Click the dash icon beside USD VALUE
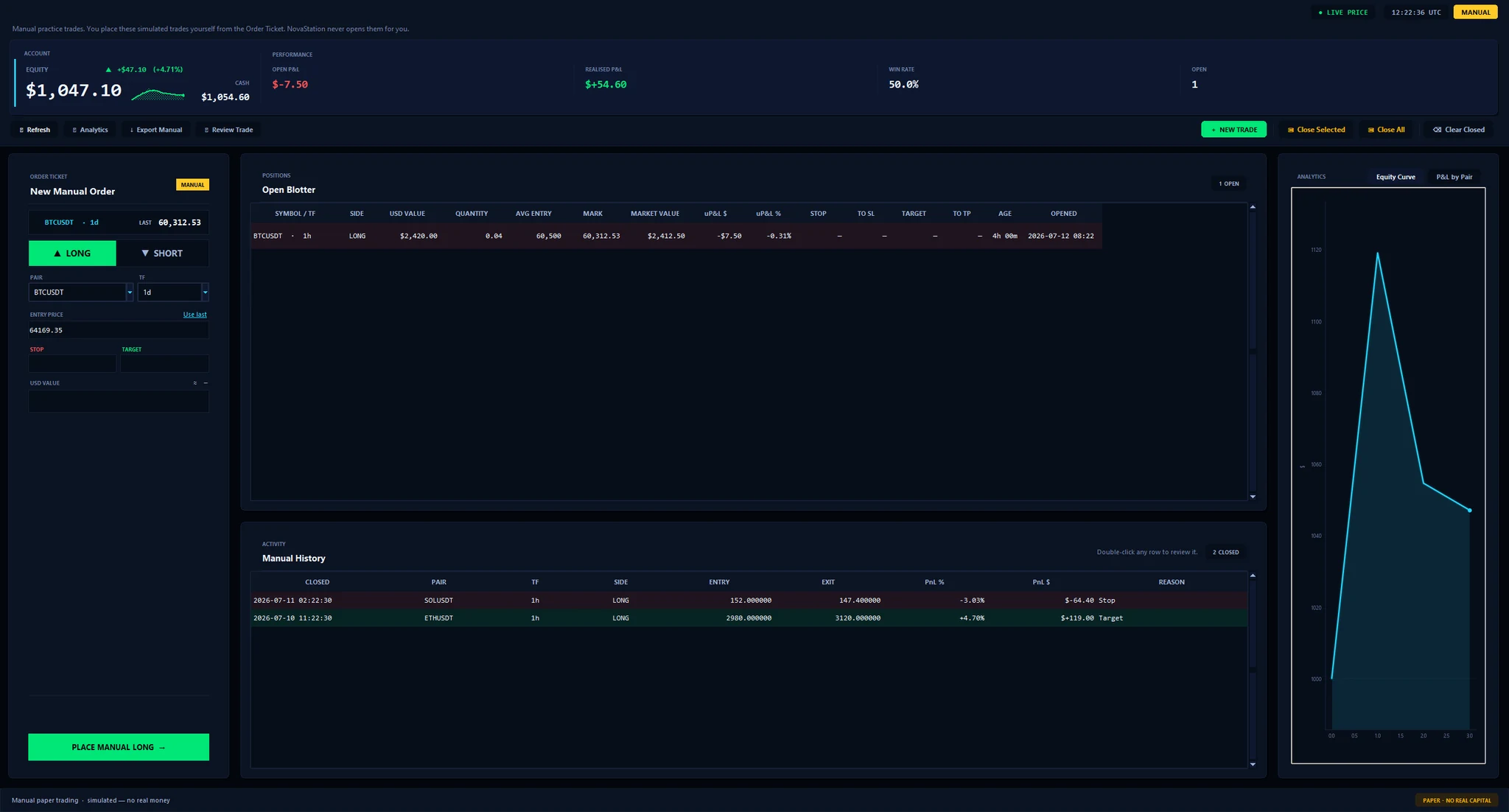Image resolution: width=1509 pixels, height=812 pixels. click(206, 383)
